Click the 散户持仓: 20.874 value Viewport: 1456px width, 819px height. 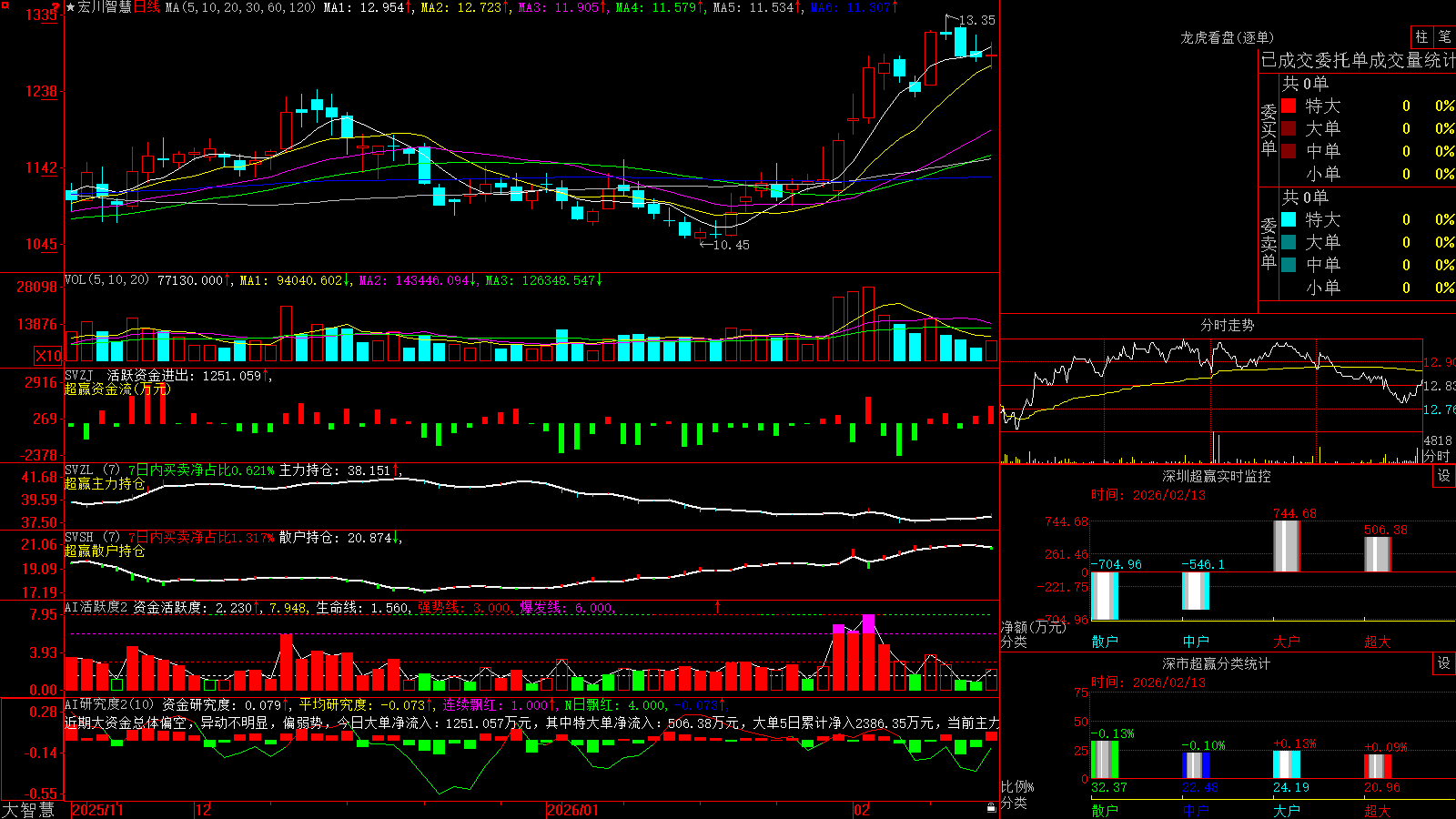[334, 538]
